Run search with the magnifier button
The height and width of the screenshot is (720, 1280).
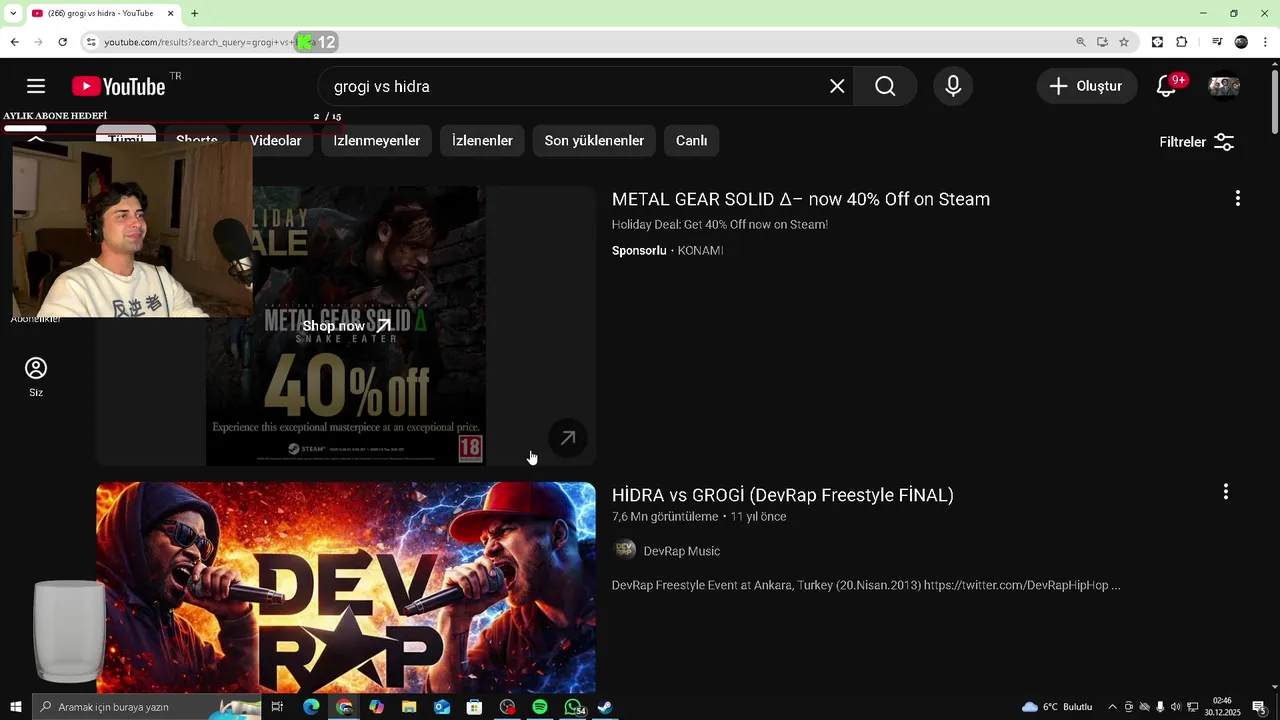(x=885, y=86)
